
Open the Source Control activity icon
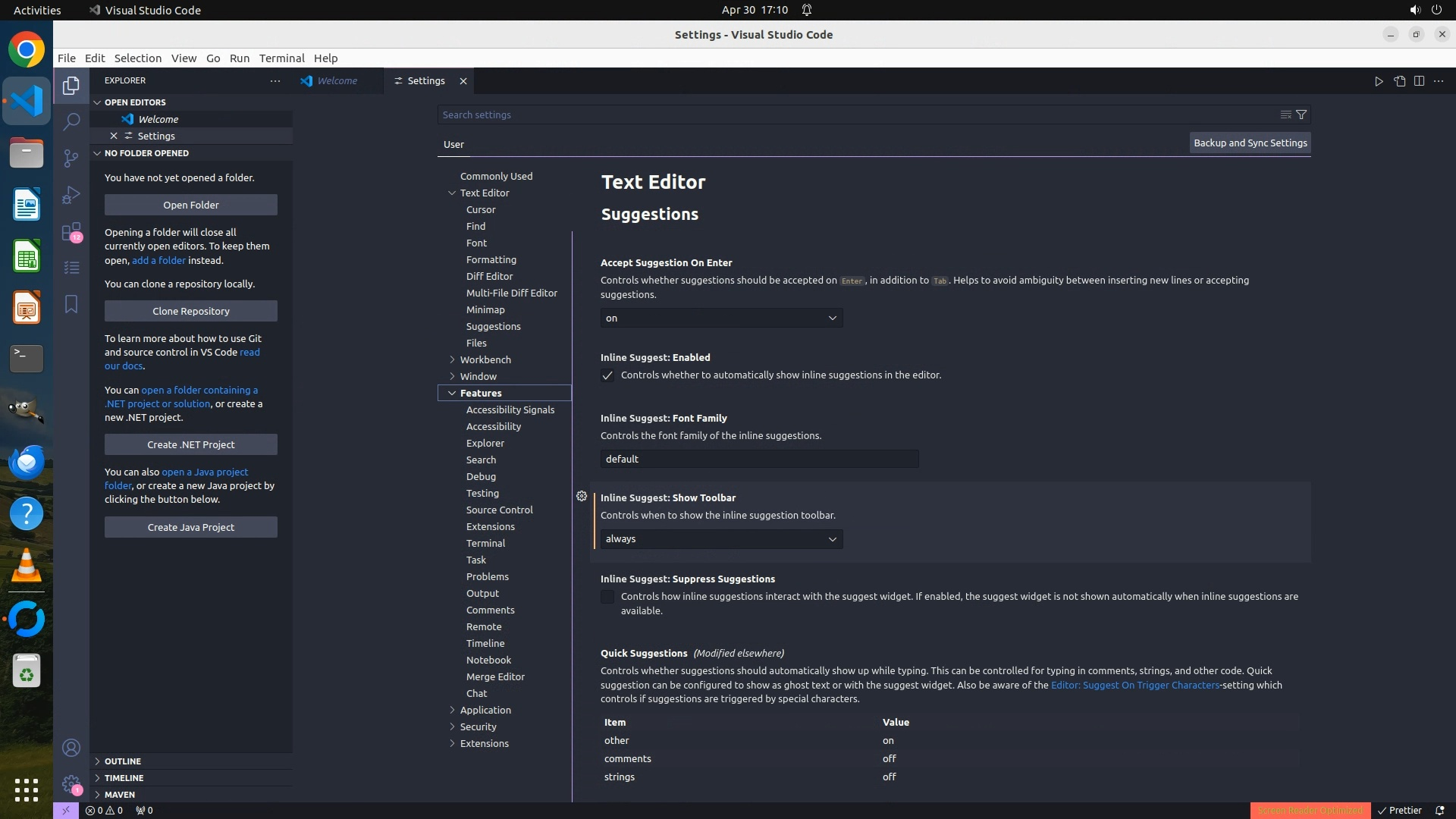click(71, 158)
